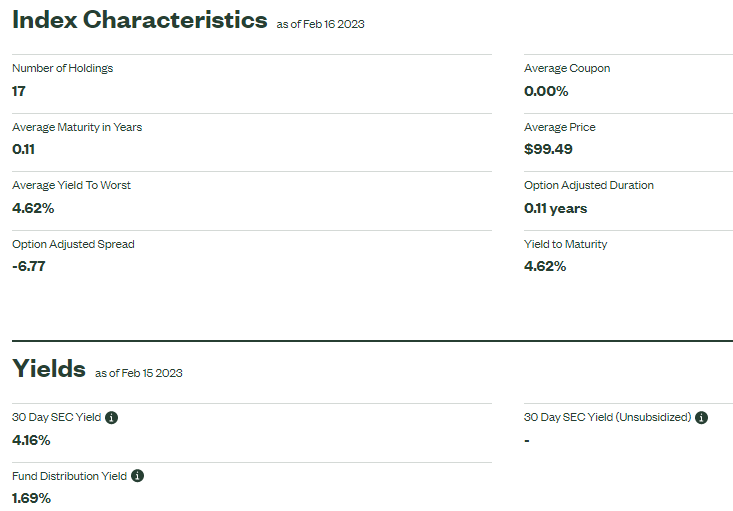Click info icon for 30 Day SEC Yield (Unsubsidized)

[701, 417]
